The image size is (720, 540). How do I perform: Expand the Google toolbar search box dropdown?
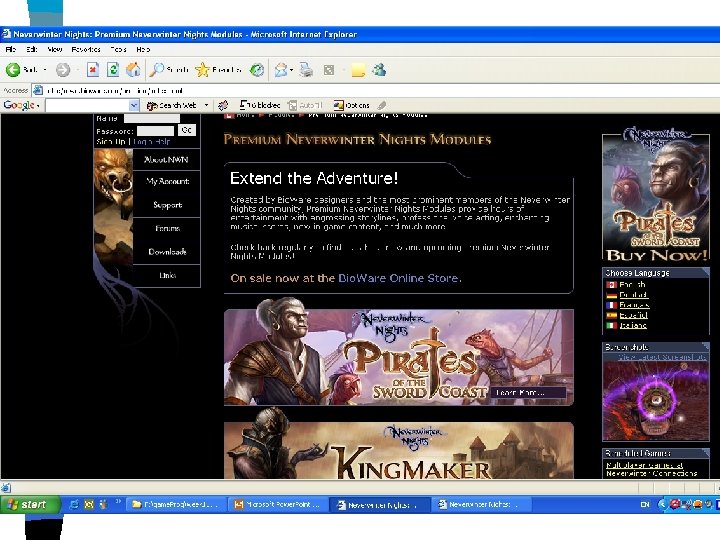(134, 106)
